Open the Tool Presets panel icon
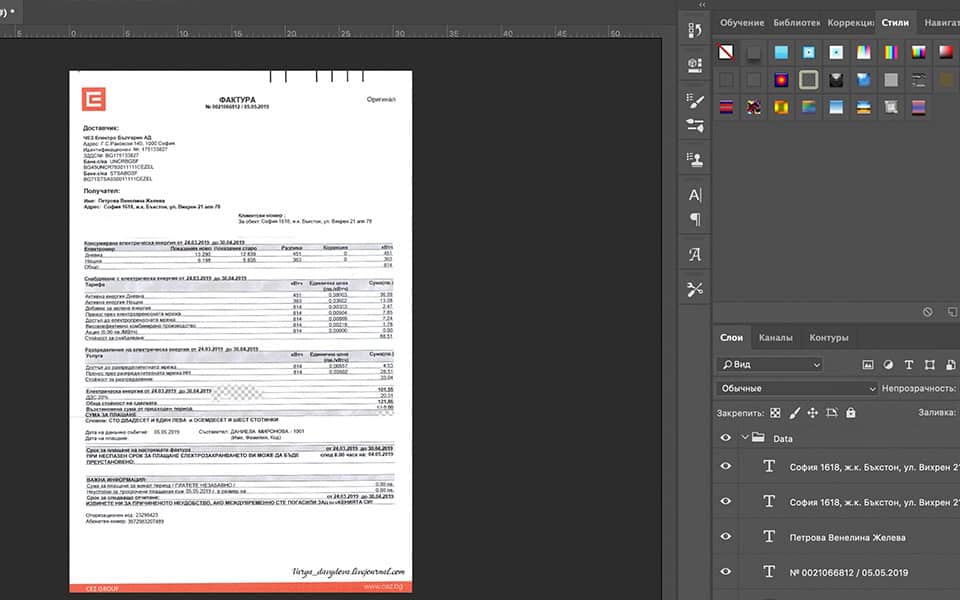The width and height of the screenshot is (960, 600). pos(695,289)
